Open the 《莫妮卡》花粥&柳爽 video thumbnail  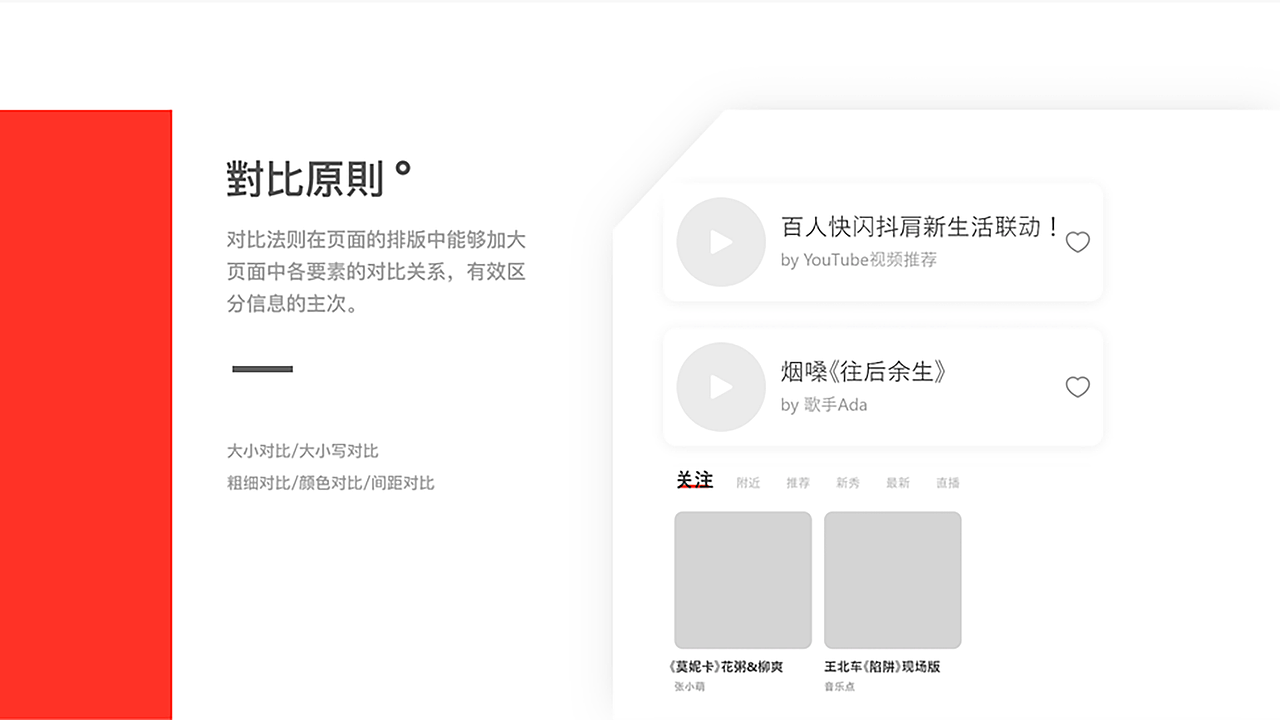click(742, 579)
